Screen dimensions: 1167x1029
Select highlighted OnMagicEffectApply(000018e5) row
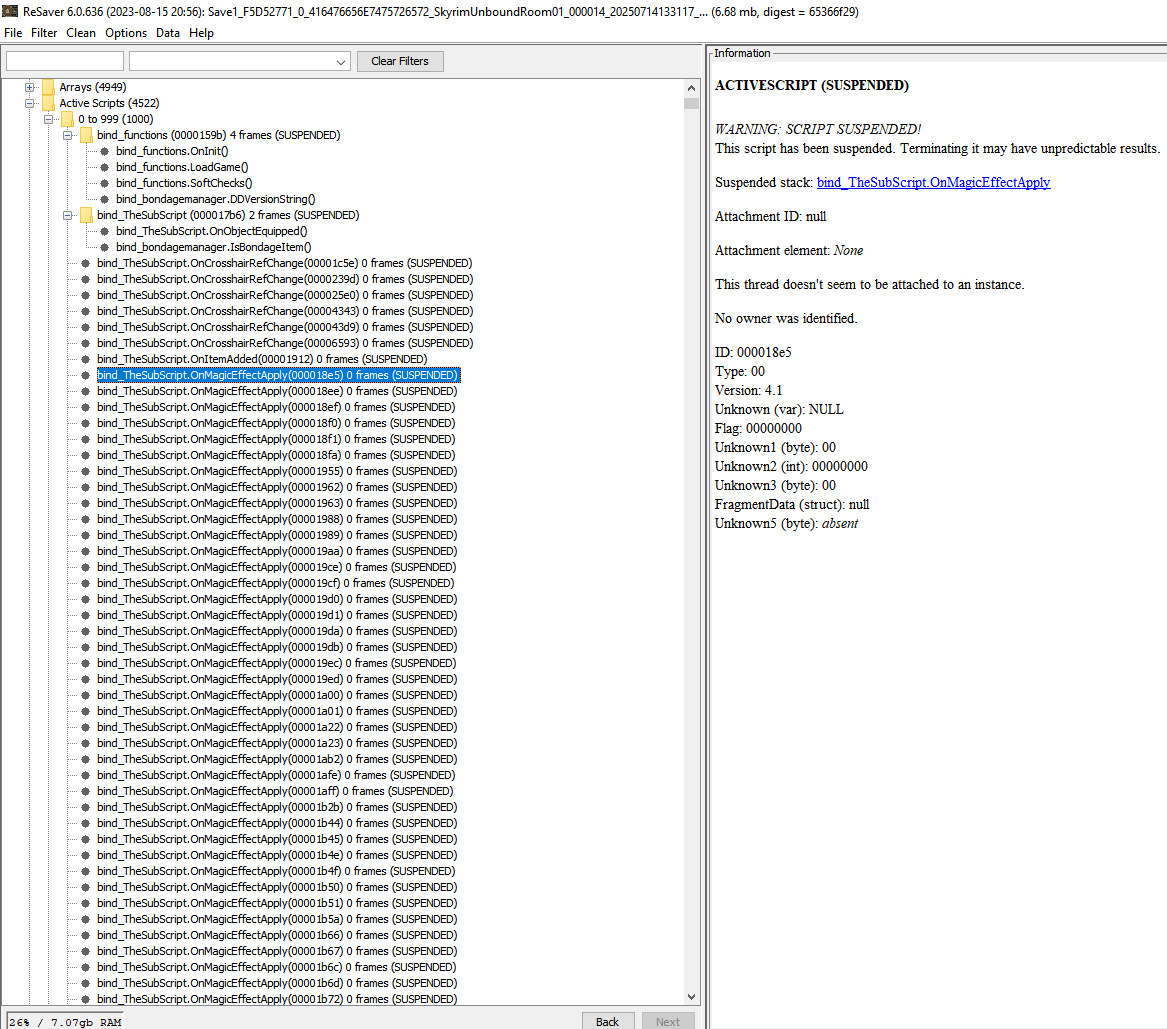click(278, 375)
